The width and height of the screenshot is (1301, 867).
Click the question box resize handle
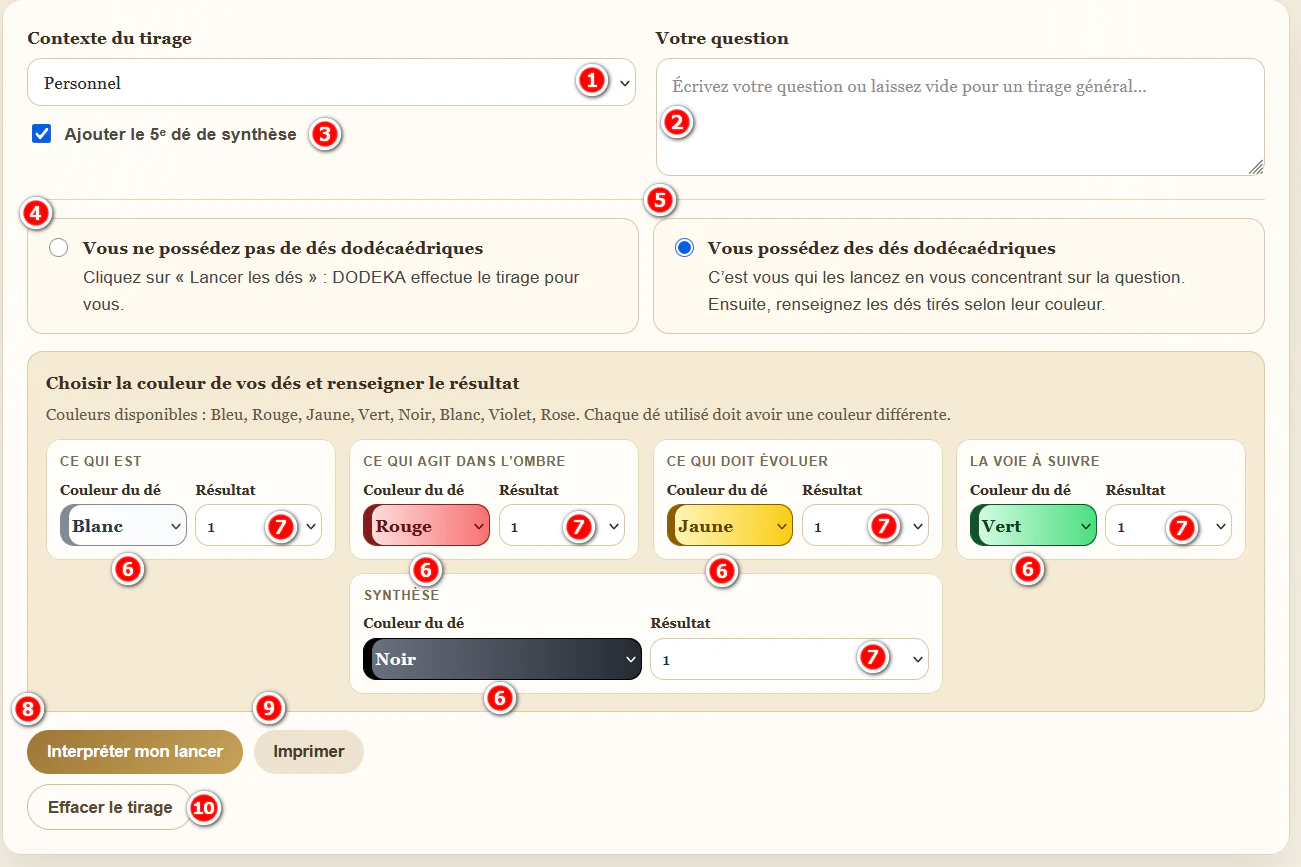tap(1256, 167)
